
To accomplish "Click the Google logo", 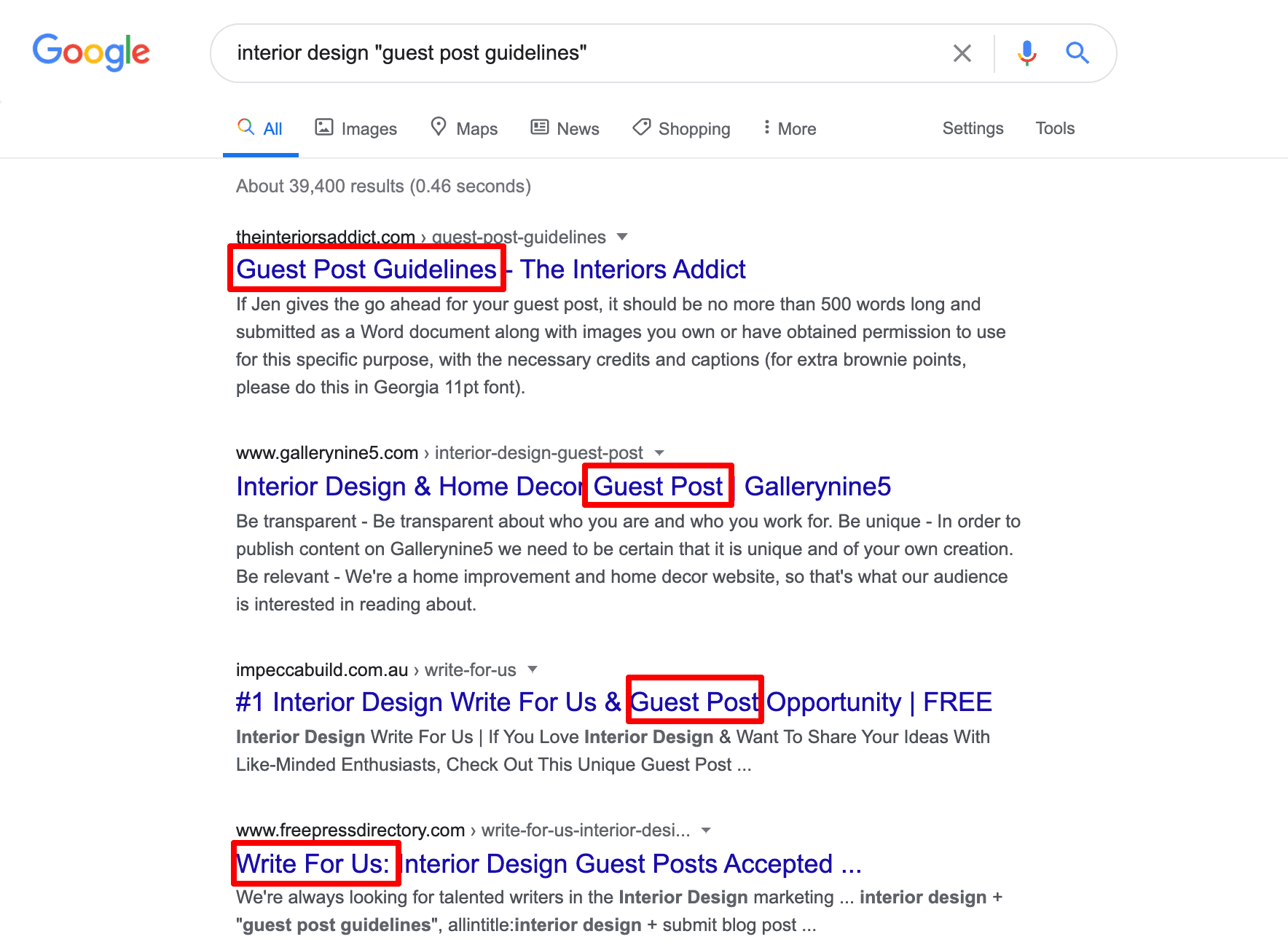I will pyautogui.click(x=91, y=52).
